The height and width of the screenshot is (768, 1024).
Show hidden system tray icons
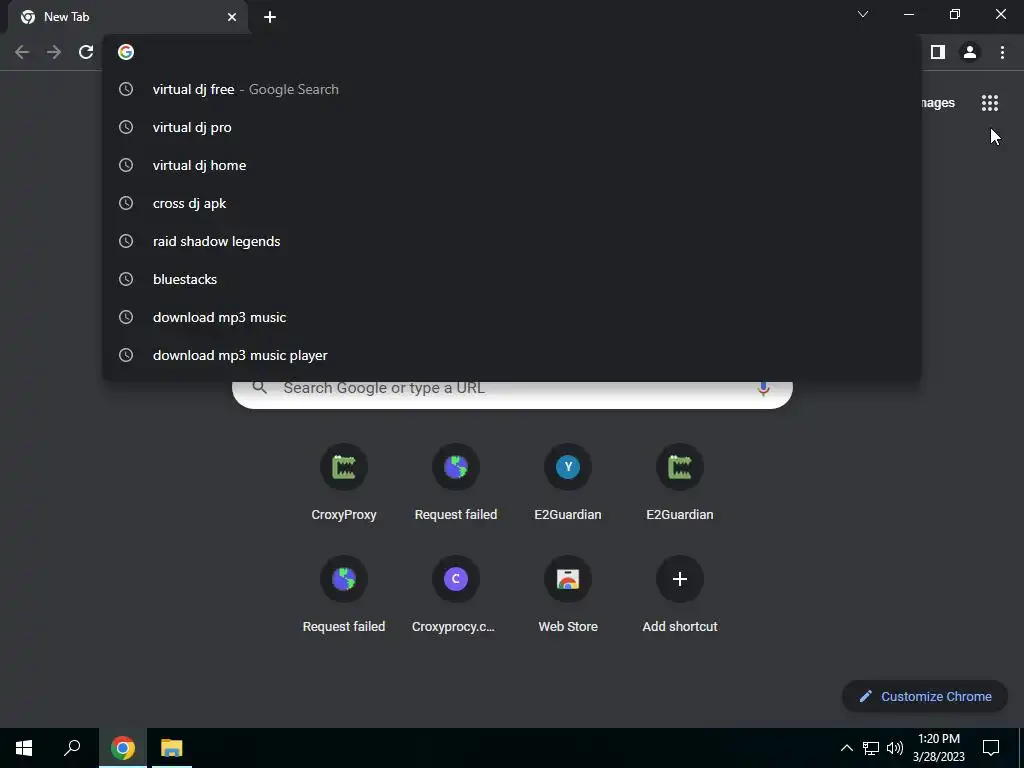tap(846, 748)
